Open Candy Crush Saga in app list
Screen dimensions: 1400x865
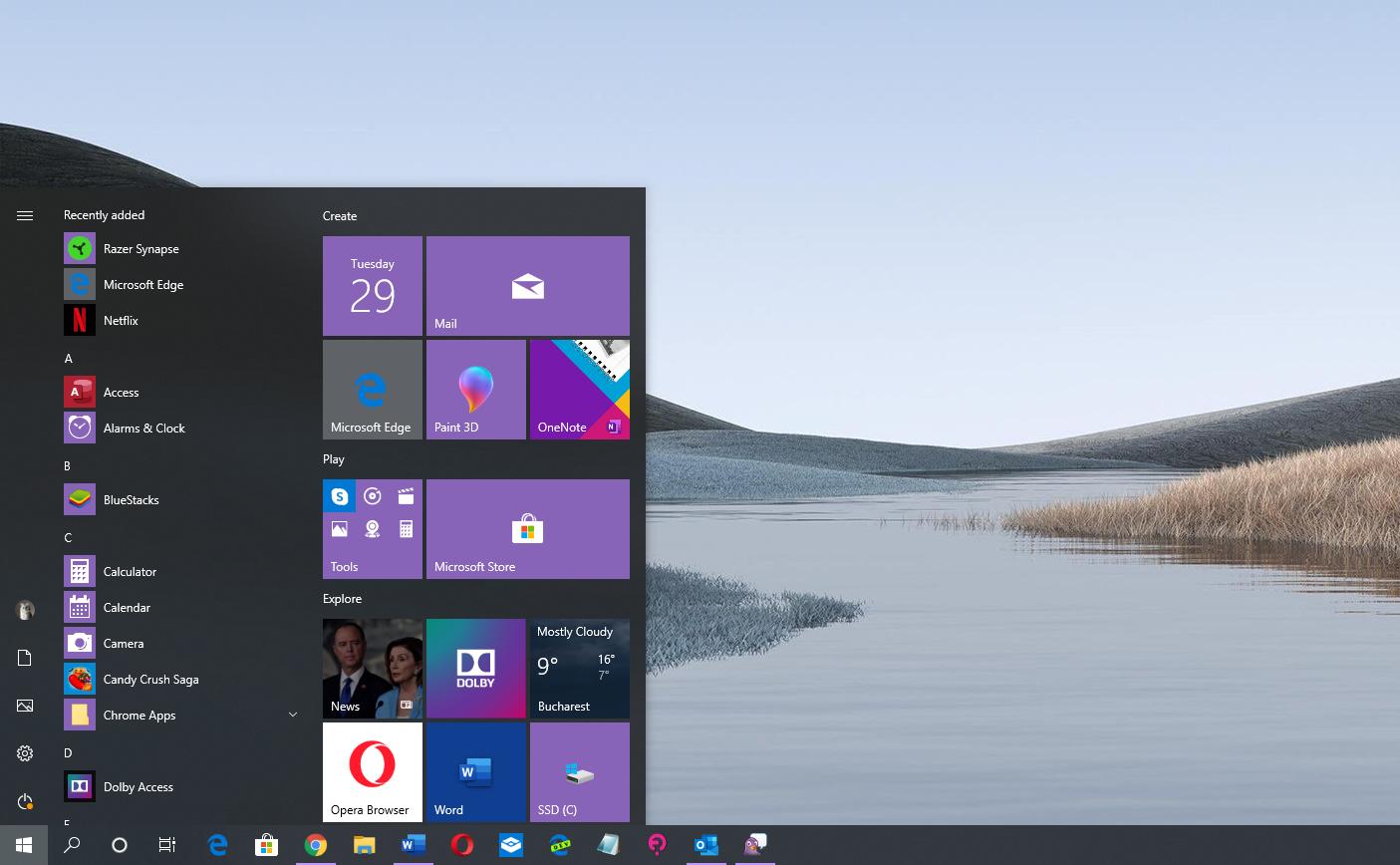(181, 680)
